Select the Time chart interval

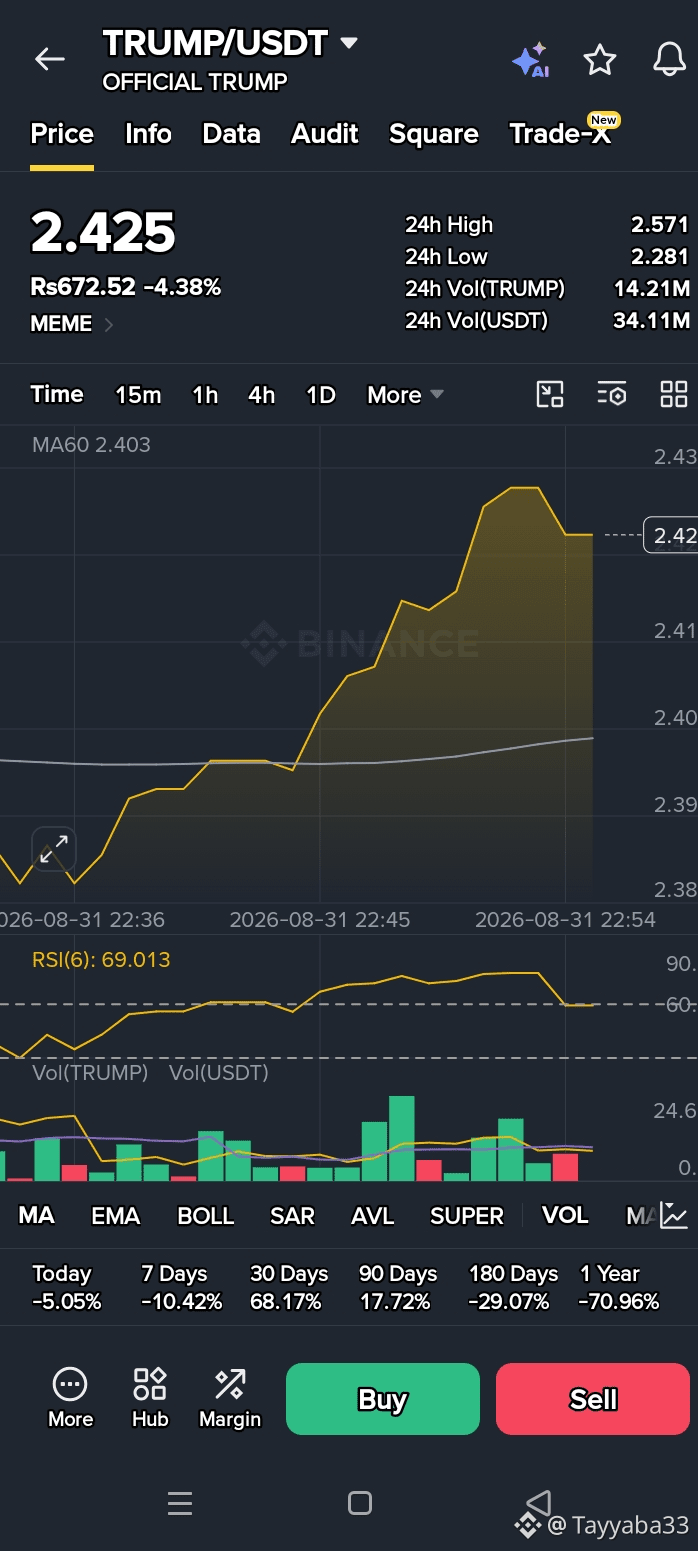[x=57, y=394]
